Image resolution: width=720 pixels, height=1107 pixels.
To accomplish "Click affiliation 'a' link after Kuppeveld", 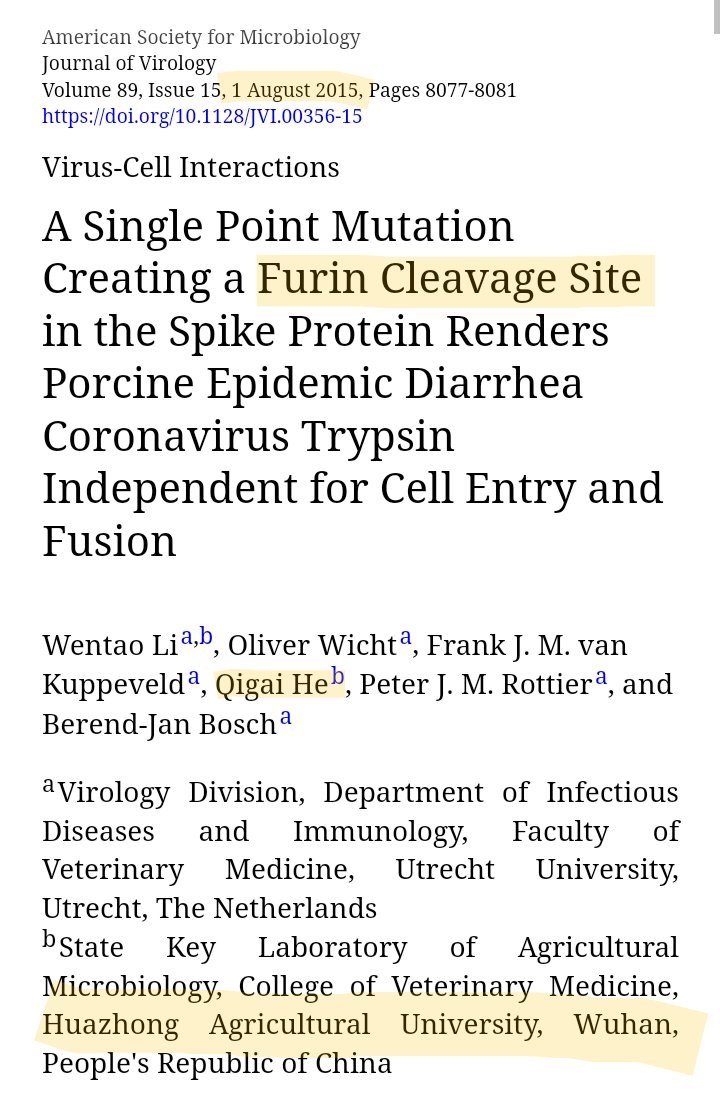I will pos(194,678).
